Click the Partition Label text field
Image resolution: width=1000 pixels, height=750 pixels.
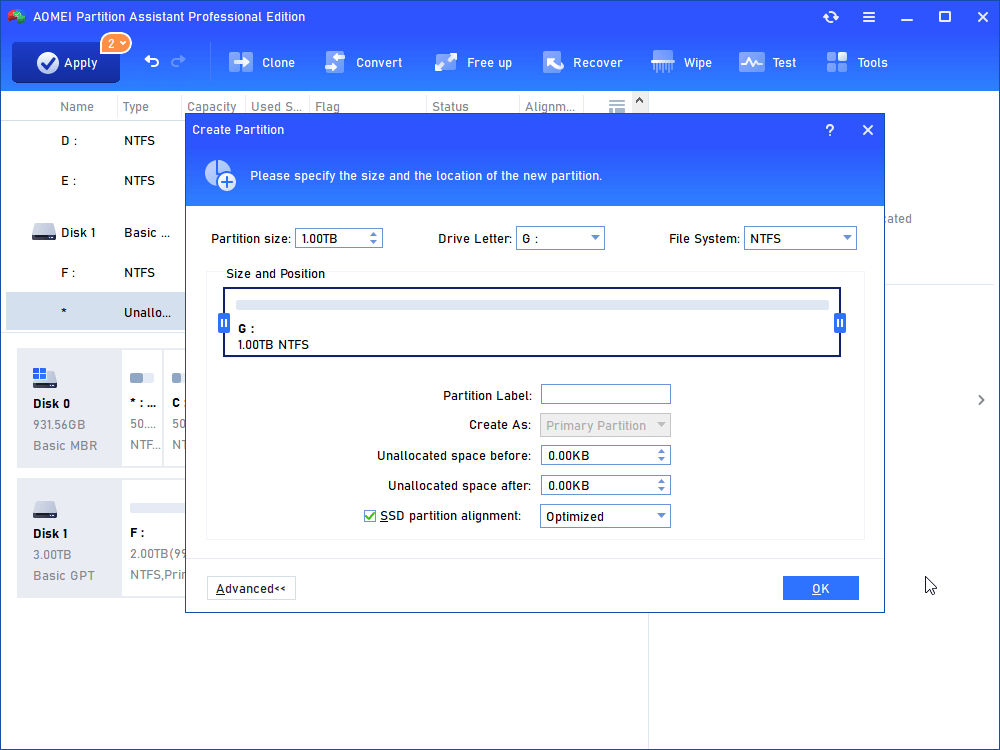click(x=605, y=394)
